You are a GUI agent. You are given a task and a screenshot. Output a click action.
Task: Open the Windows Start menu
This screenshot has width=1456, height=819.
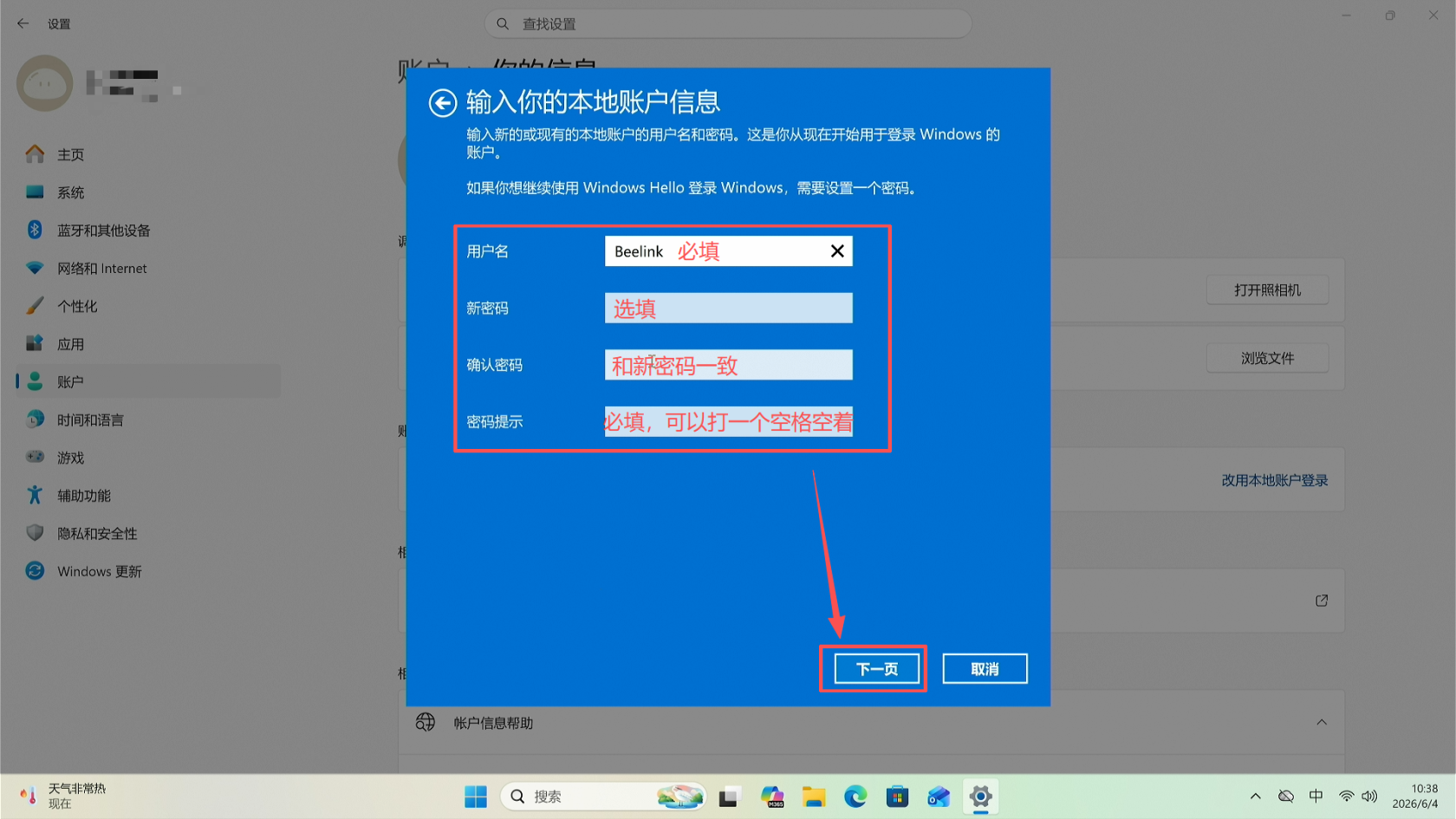pyautogui.click(x=476, y=796)
